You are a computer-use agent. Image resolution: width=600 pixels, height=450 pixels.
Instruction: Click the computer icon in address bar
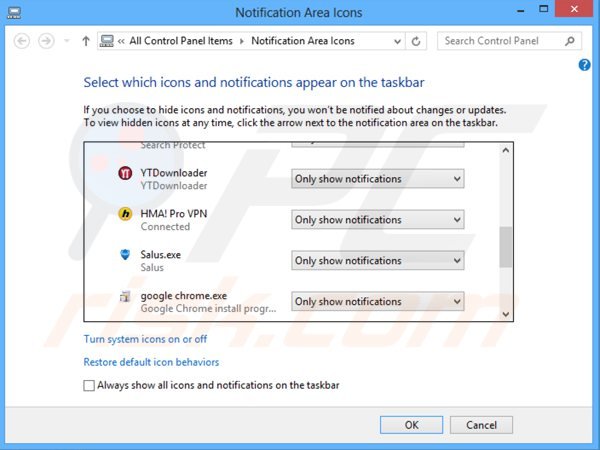point(106,41)
